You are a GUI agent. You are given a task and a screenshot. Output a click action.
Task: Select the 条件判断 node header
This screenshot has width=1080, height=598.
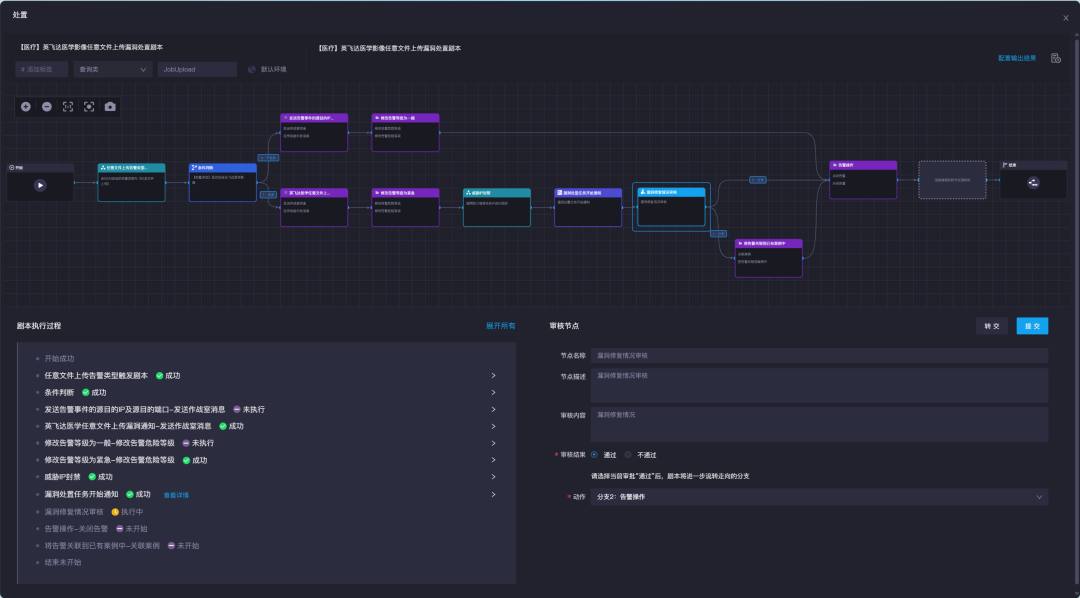[223, 167]
